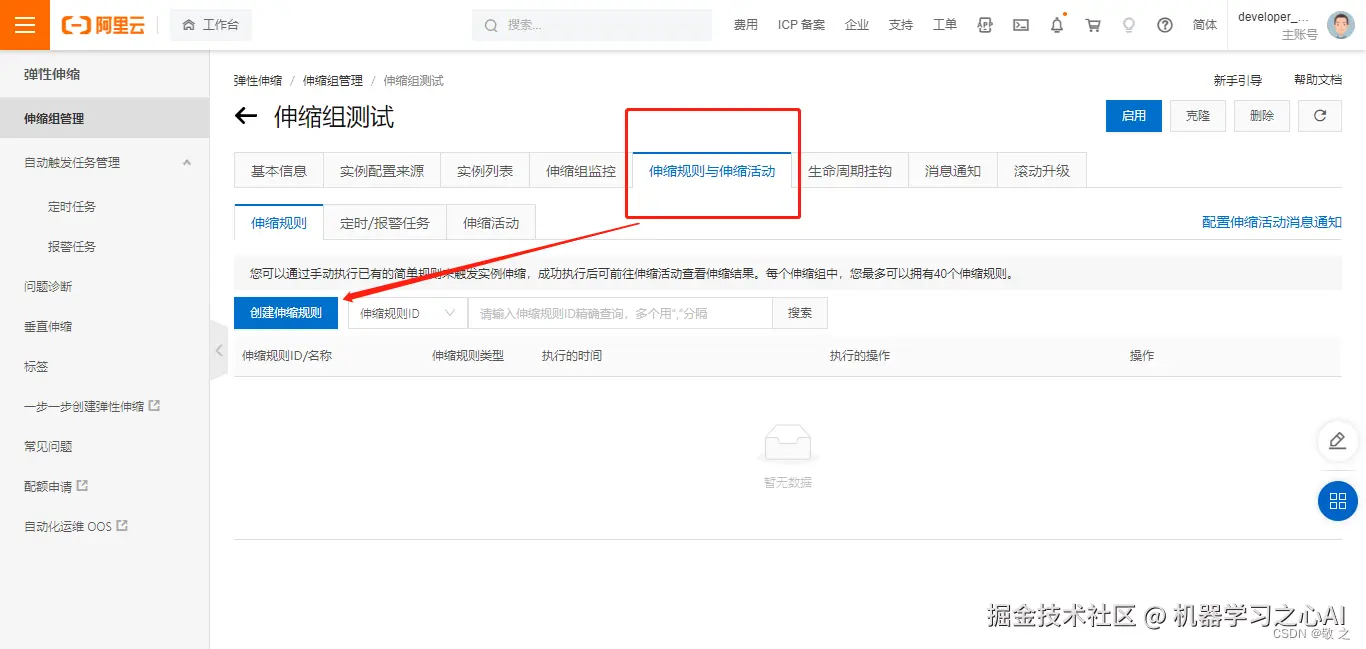Click the Alibaba Cloud logo
Viewport: 1366px width, 649px height.
[103, 25]
